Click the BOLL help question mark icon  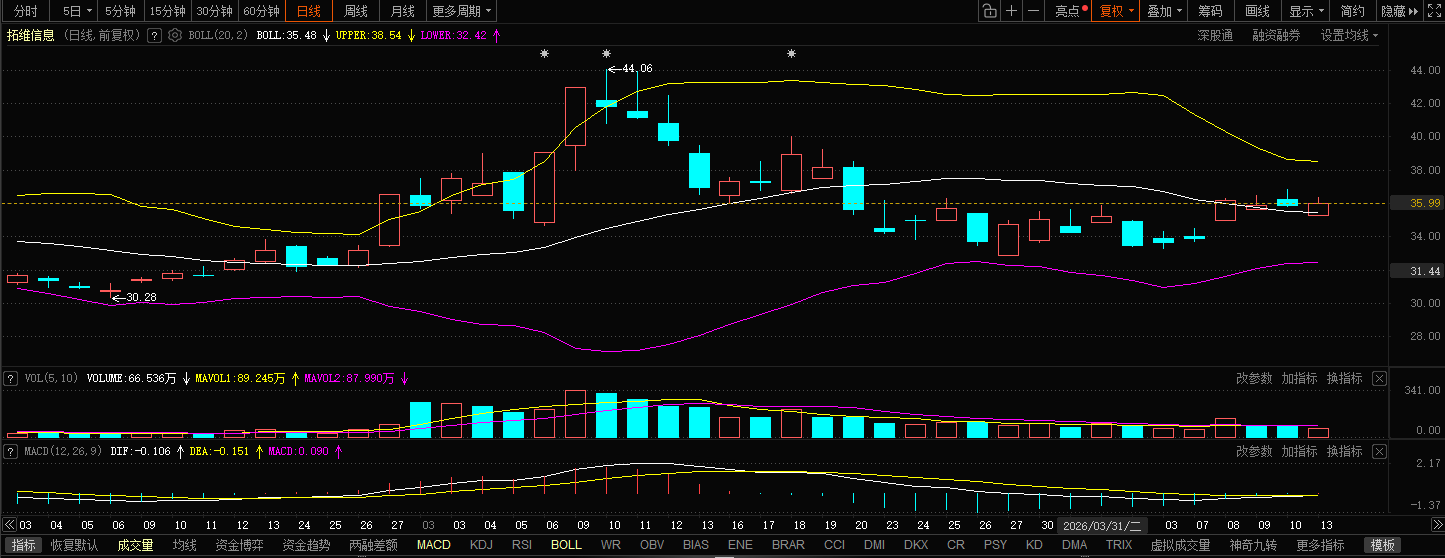(x=155, y=35)
